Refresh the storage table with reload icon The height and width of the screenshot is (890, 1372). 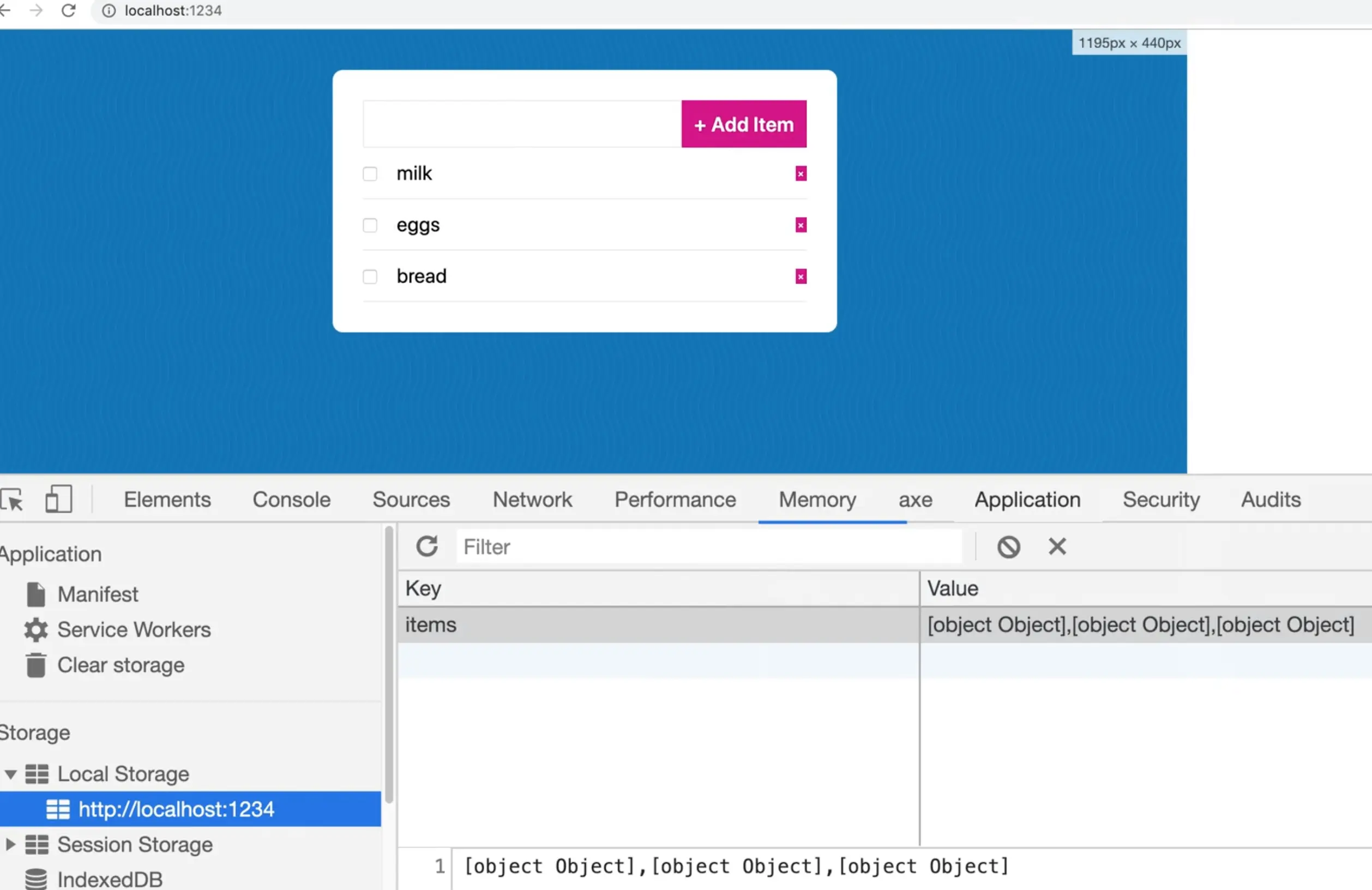(x=427, y=546)
